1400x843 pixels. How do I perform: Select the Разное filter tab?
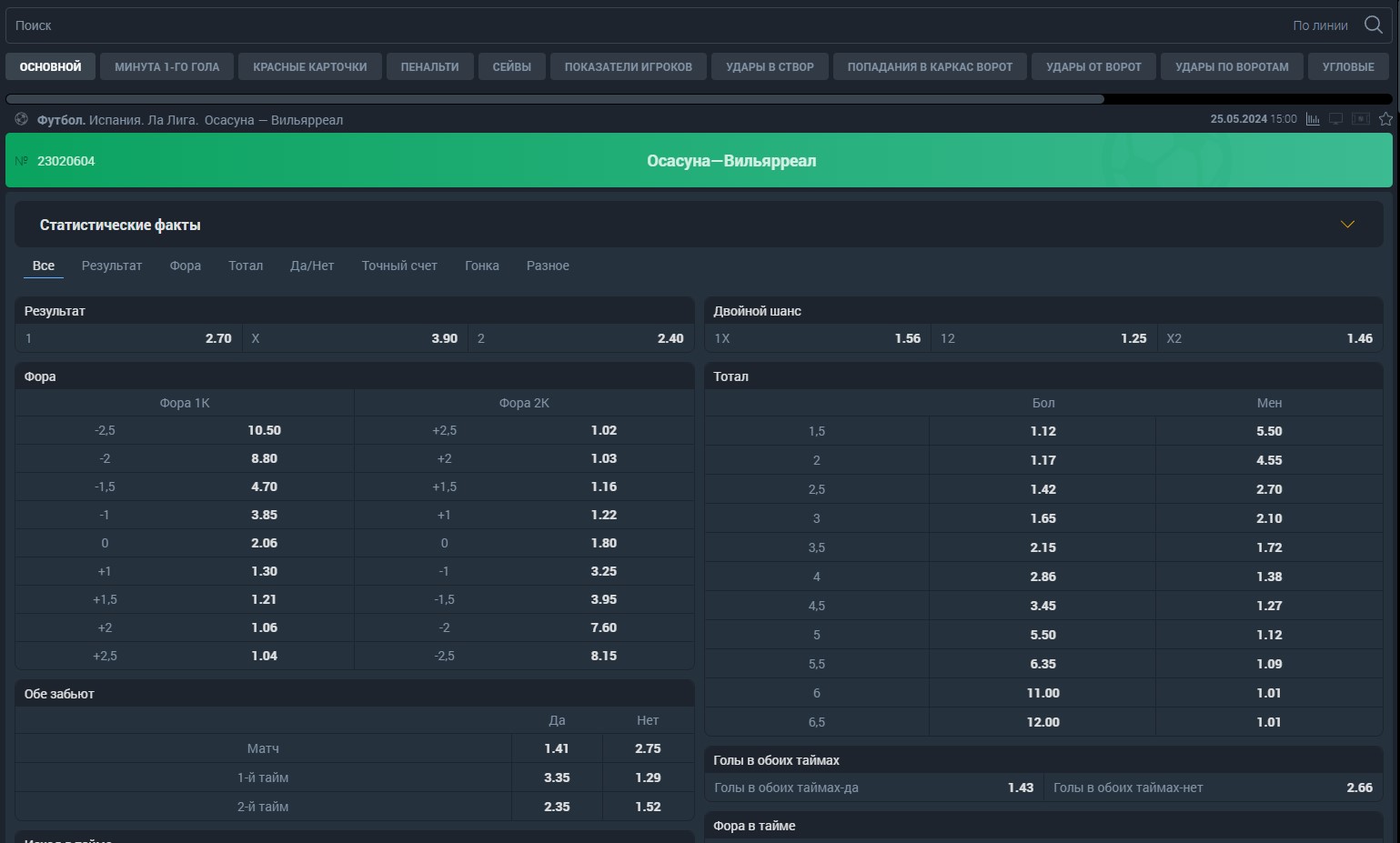548,266
